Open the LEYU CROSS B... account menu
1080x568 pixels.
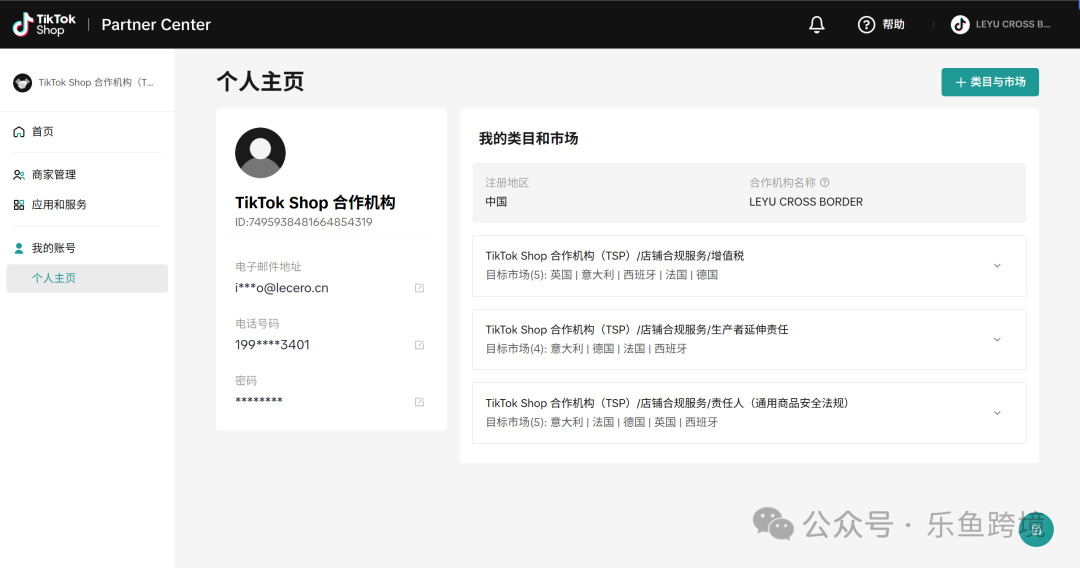coord(1000,24)
